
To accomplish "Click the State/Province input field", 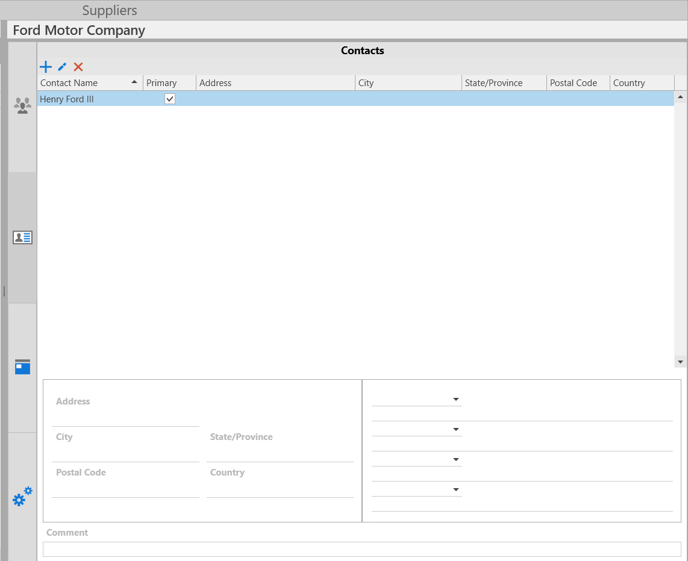I will point(280,454).
